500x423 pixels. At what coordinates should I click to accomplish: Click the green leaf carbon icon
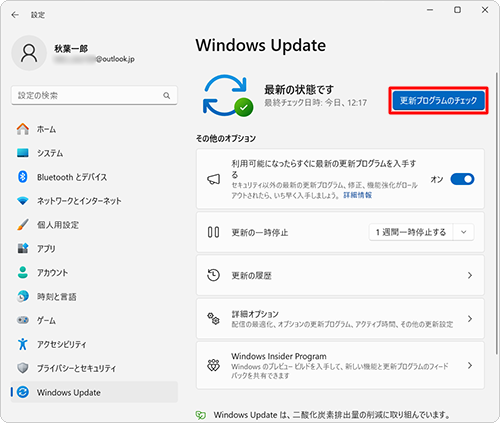pyautogui.click(x=201, y=415)
